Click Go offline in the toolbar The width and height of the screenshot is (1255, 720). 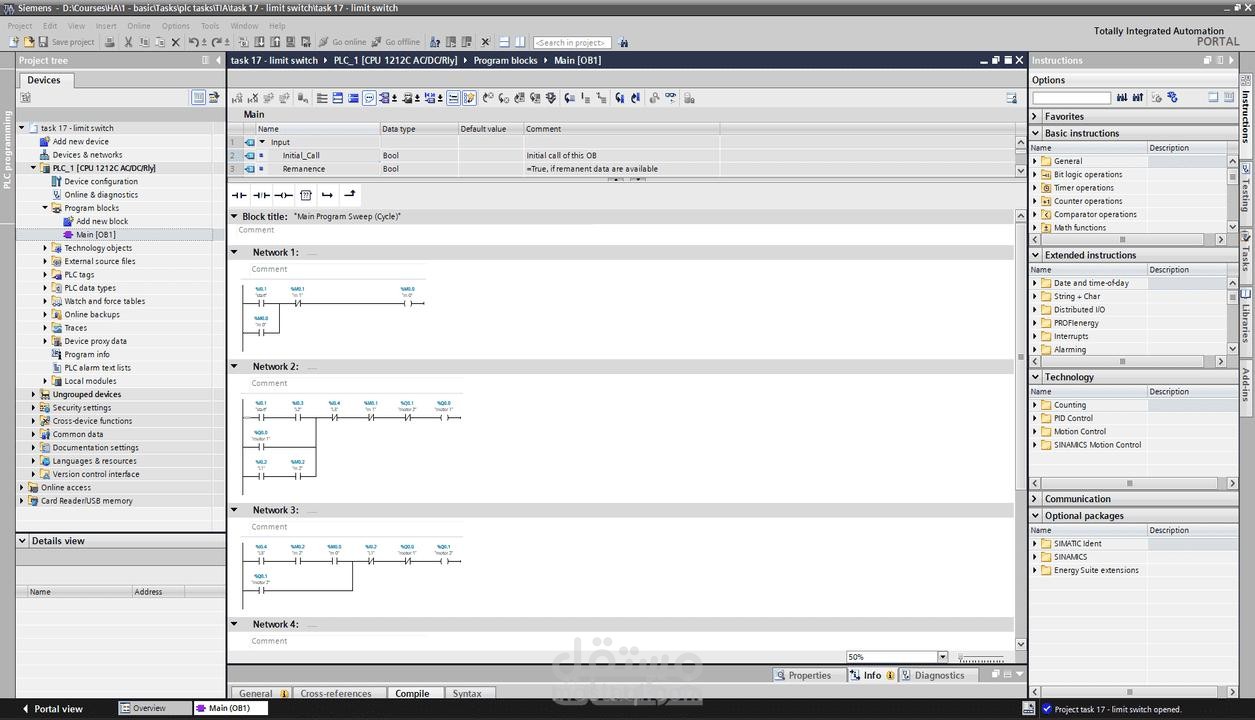[x=395, y=42]
